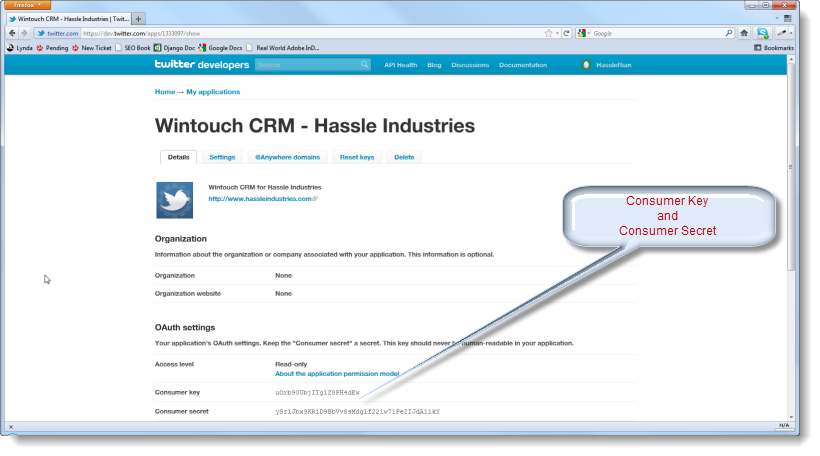
Task: Click the Wintouch CRM - Hassle Industries heading
Action: [315, 126]
